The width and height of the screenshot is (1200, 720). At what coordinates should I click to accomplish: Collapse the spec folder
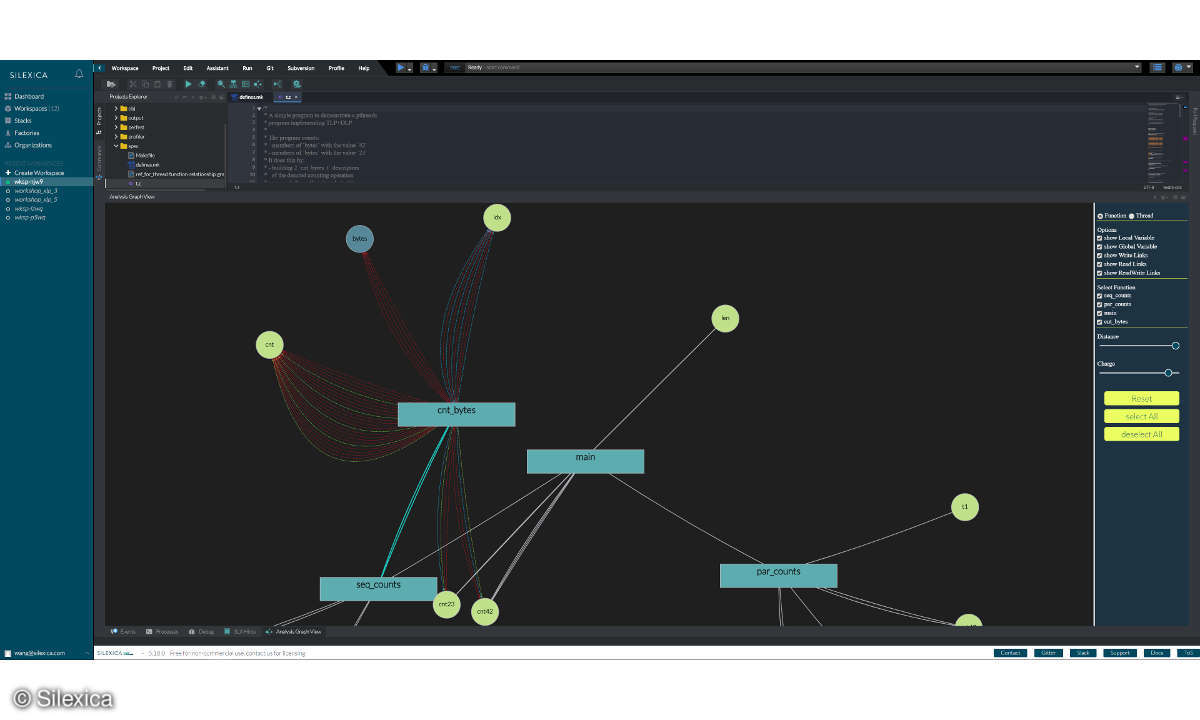[x=116, y=145]
